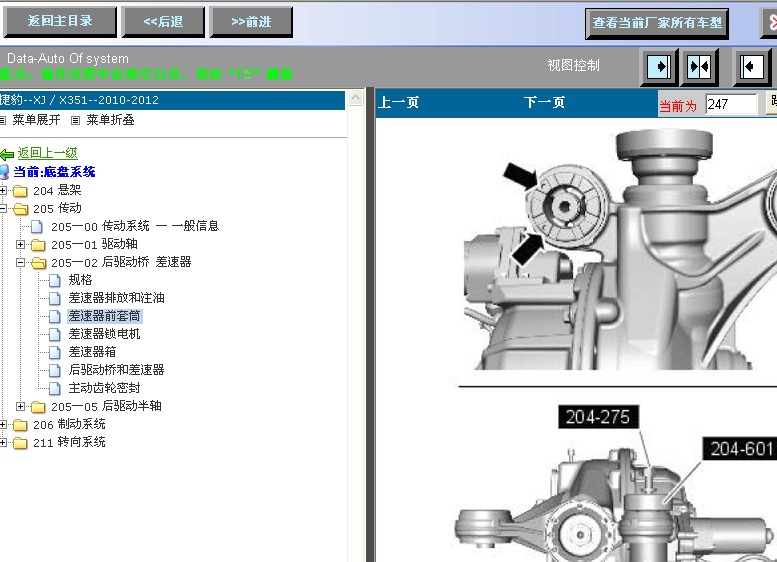Click the center-split view control icon
The image size is (777, 562).
coord(700,67)
